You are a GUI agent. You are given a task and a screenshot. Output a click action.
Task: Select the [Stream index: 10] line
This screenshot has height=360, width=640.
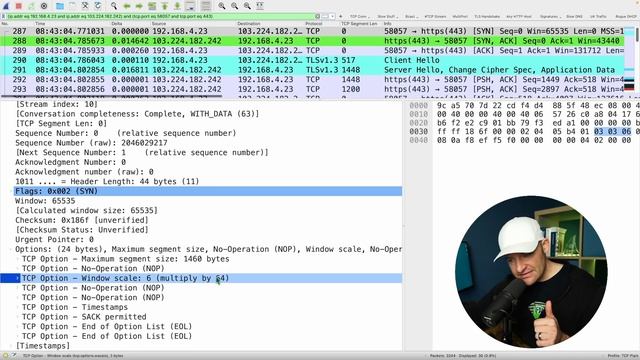[56, 104]
